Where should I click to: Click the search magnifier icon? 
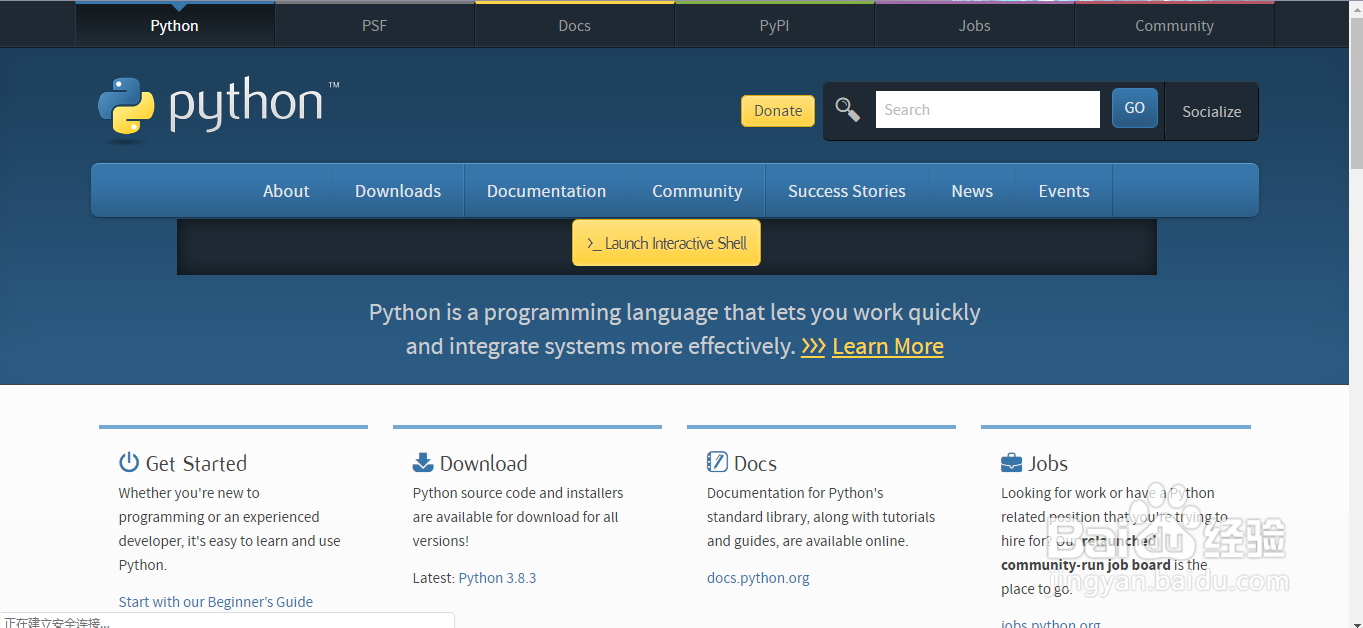847,110
